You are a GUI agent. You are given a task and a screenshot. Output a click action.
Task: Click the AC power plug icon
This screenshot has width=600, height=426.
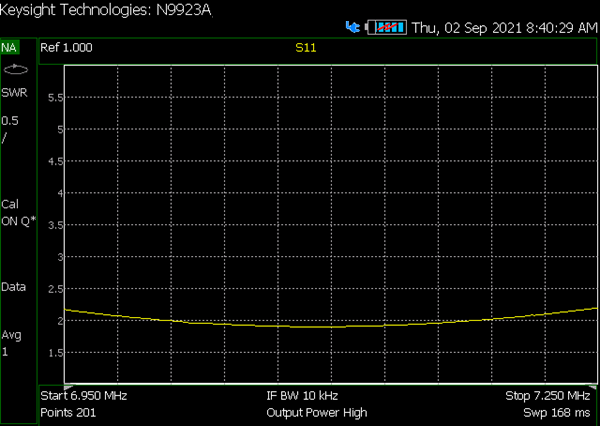(x=352, y=27)
